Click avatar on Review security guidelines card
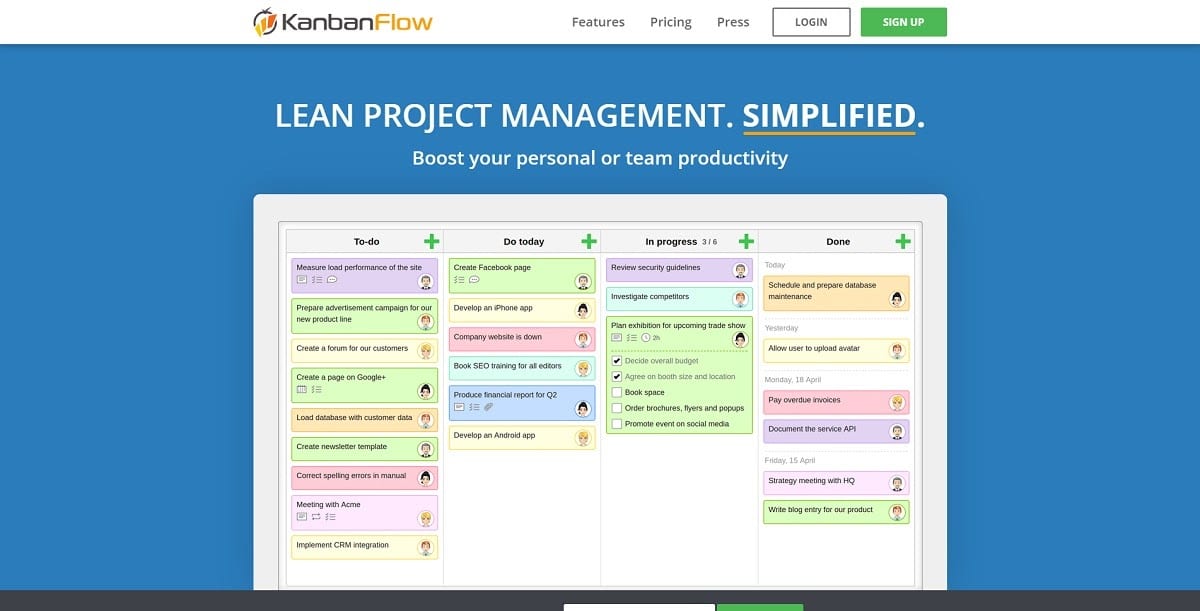 (740, 270)
